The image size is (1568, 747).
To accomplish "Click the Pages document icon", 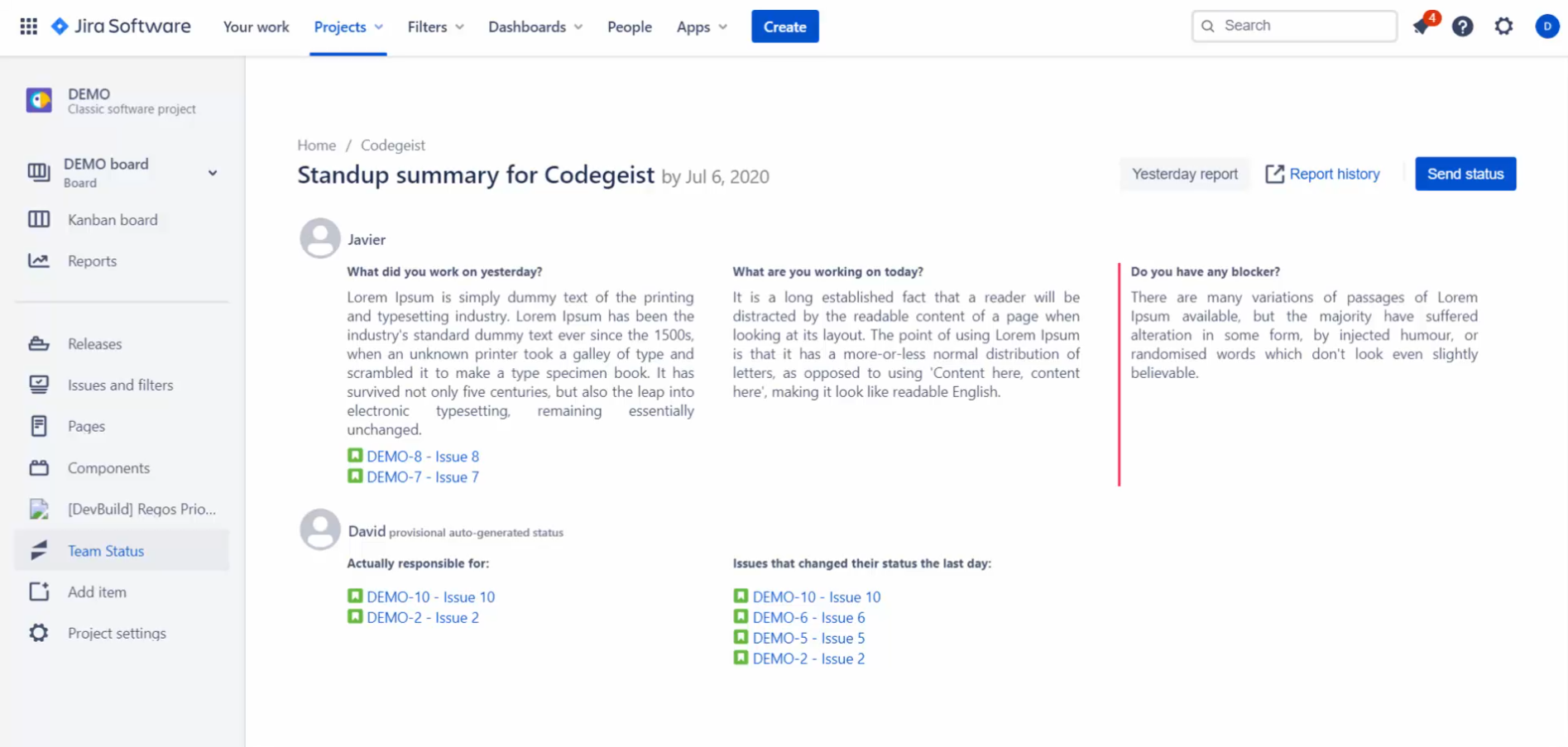I will (39, 426).
